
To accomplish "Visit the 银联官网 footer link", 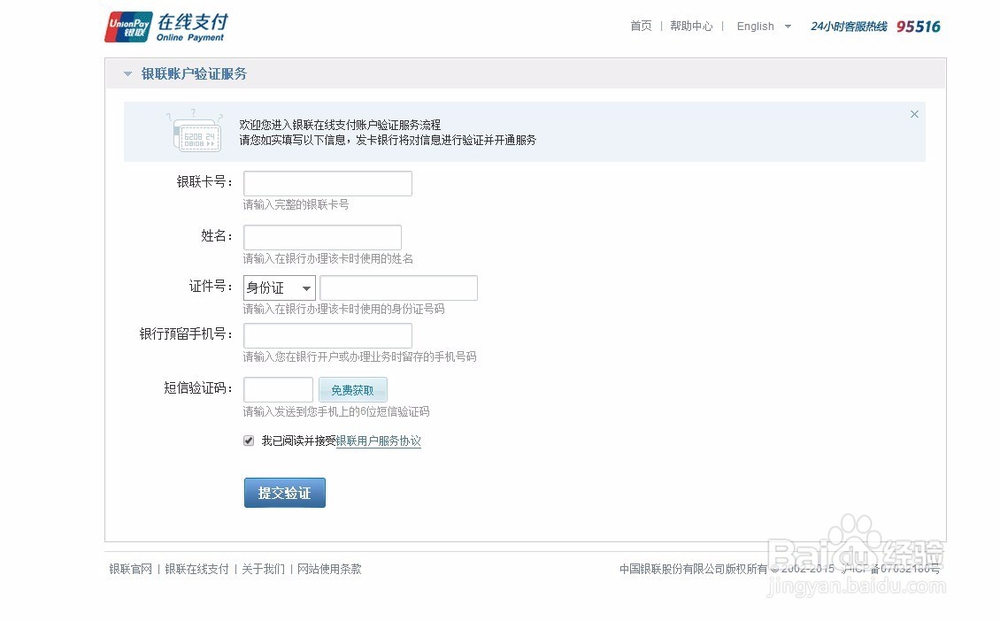I will 131,568.
